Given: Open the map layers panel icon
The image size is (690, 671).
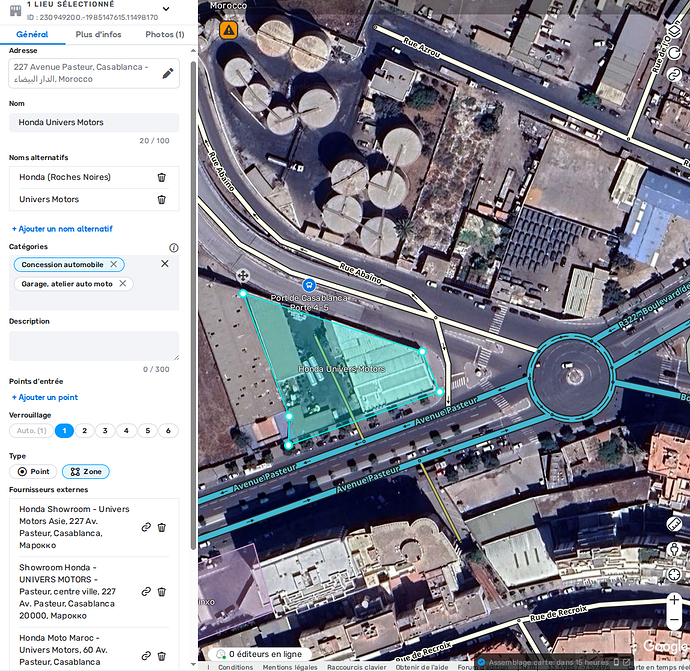Looking at the screenshot, I should point(674,31).
